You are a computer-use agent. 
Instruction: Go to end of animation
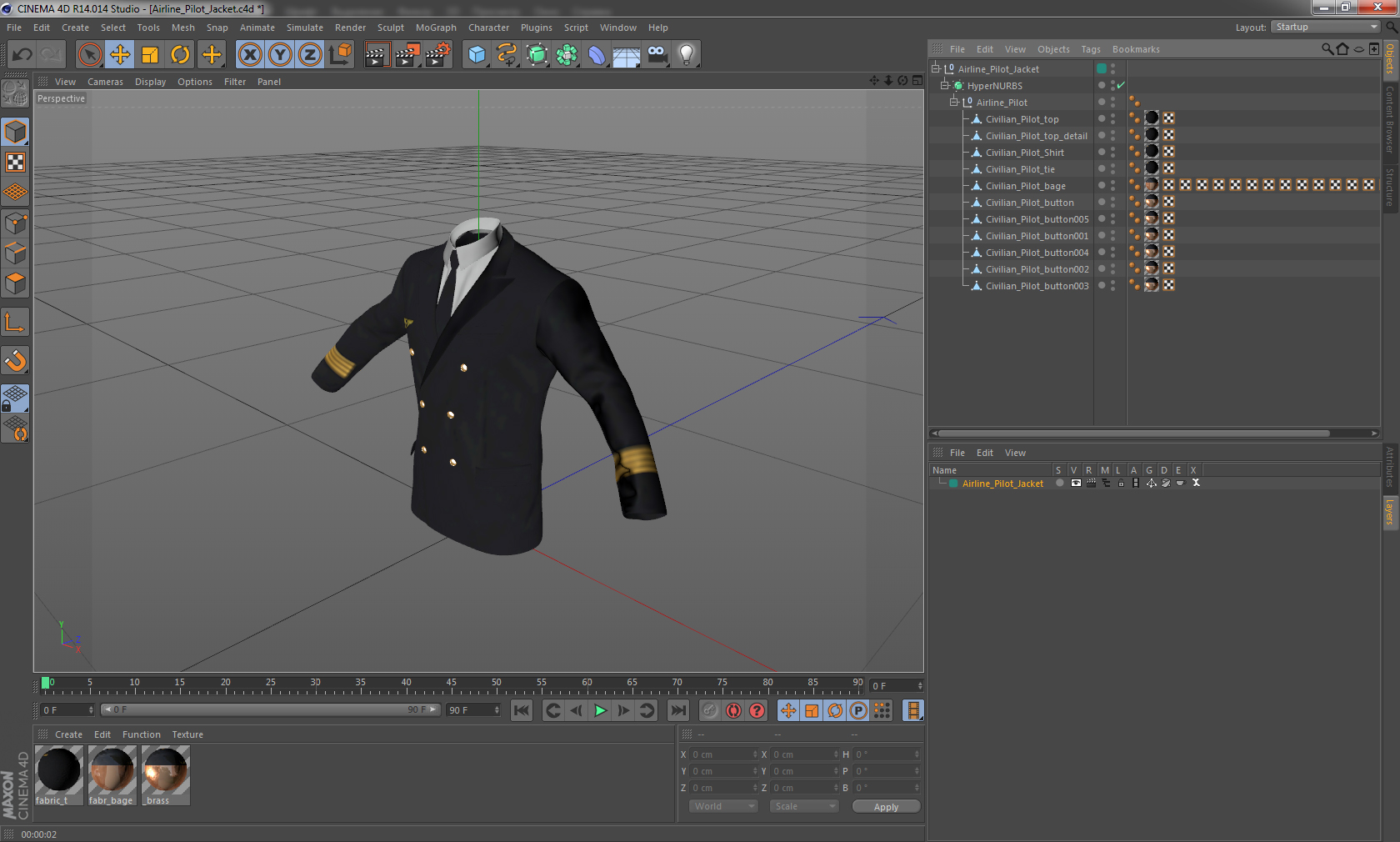coord(678,710)
